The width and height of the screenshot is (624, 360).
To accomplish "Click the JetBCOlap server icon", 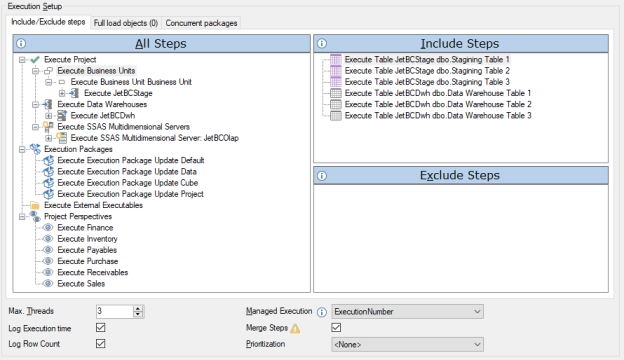I will [62, 138].
